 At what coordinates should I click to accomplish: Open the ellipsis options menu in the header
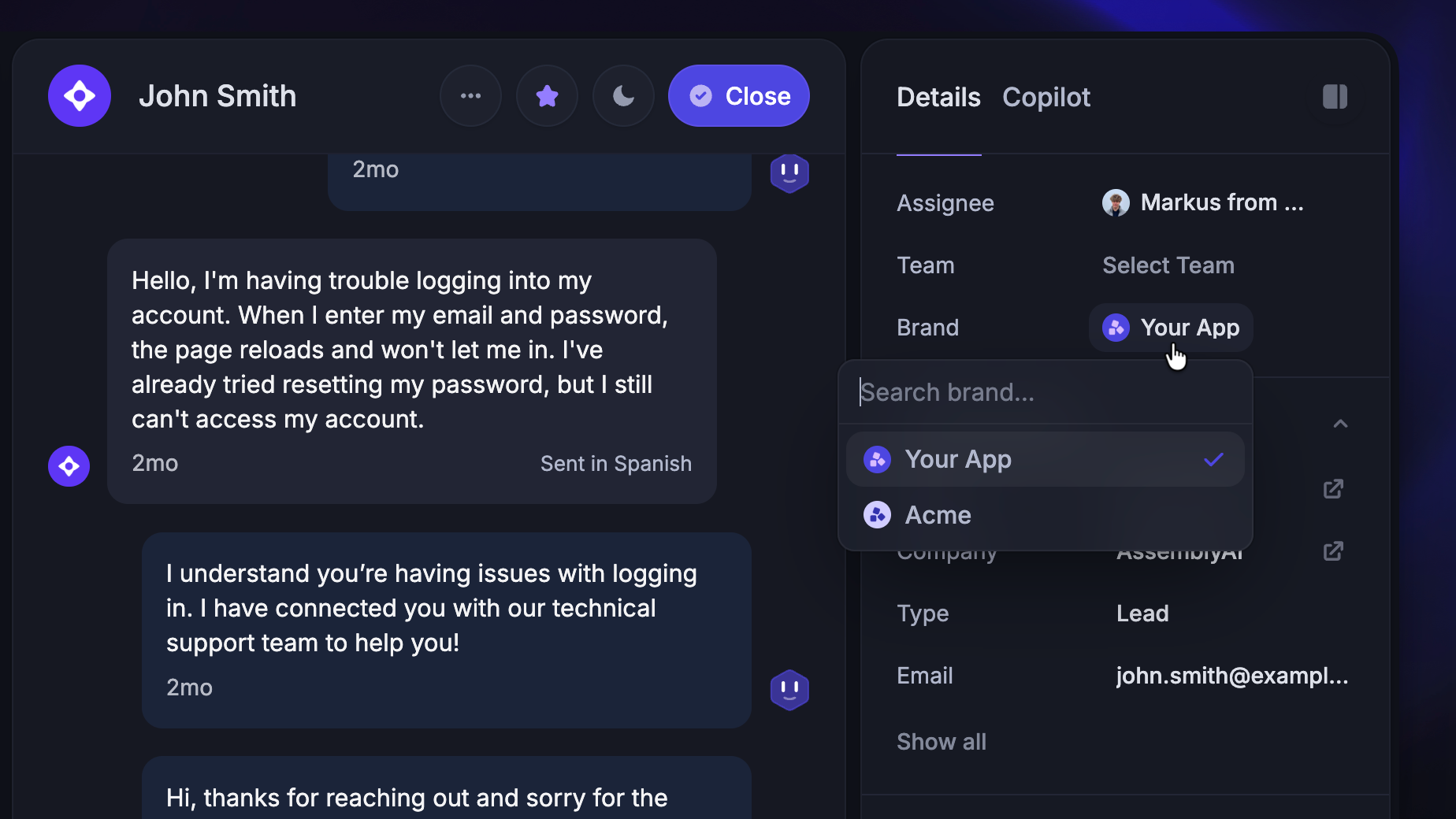pos(470,95)
